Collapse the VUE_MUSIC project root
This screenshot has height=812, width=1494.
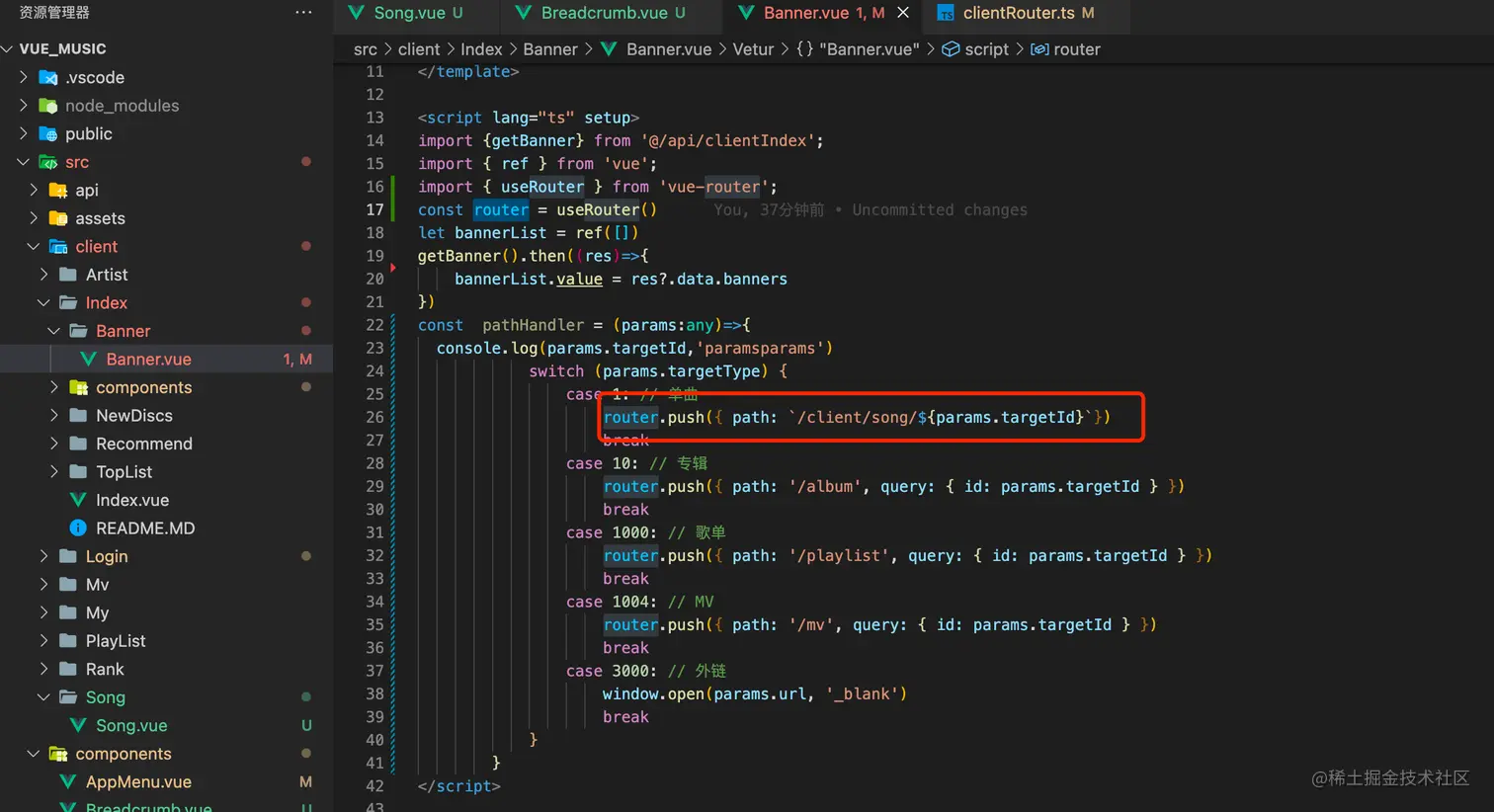click(x=8, y=48)
